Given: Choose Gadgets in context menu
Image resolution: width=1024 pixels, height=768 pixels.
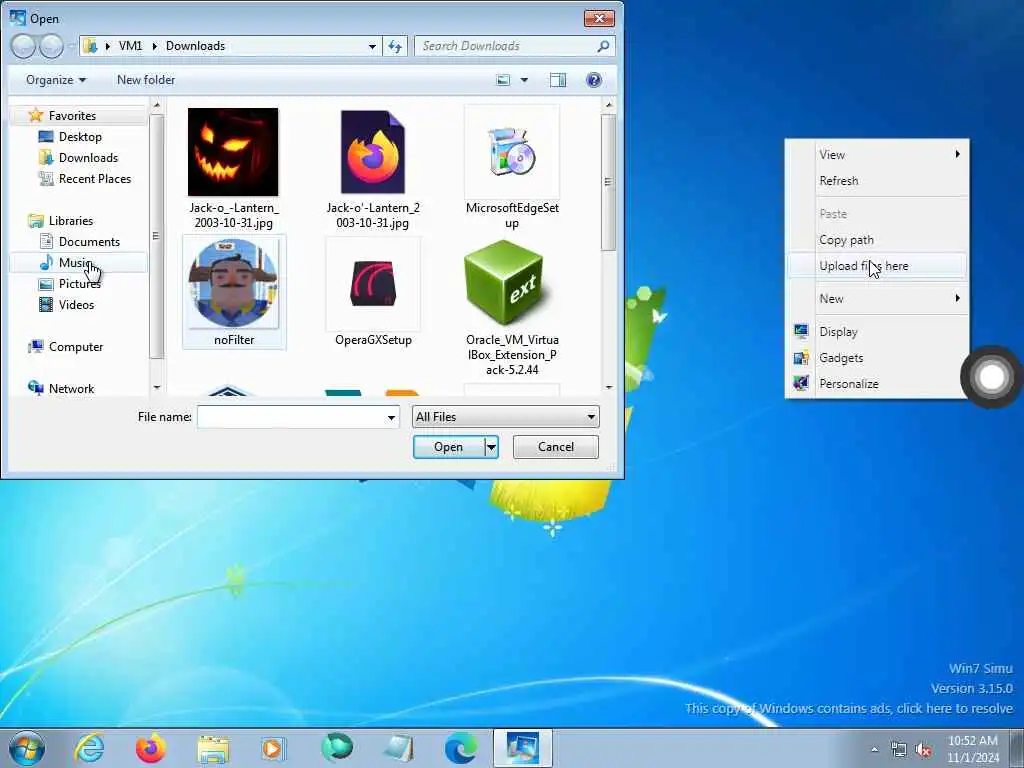Looking at the screenshot, I should pos(876,358).
